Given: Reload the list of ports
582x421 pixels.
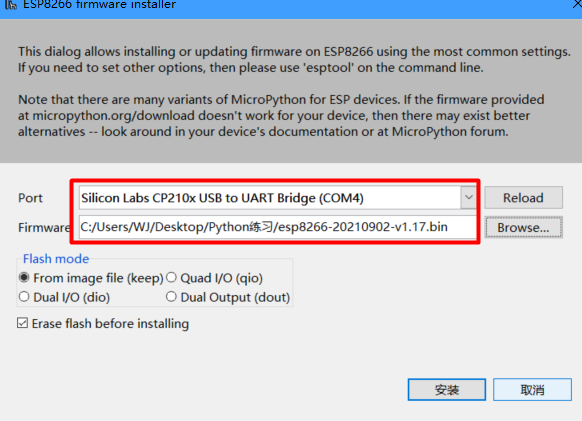Looking at the screenshot, I should (x=523, y=198).
